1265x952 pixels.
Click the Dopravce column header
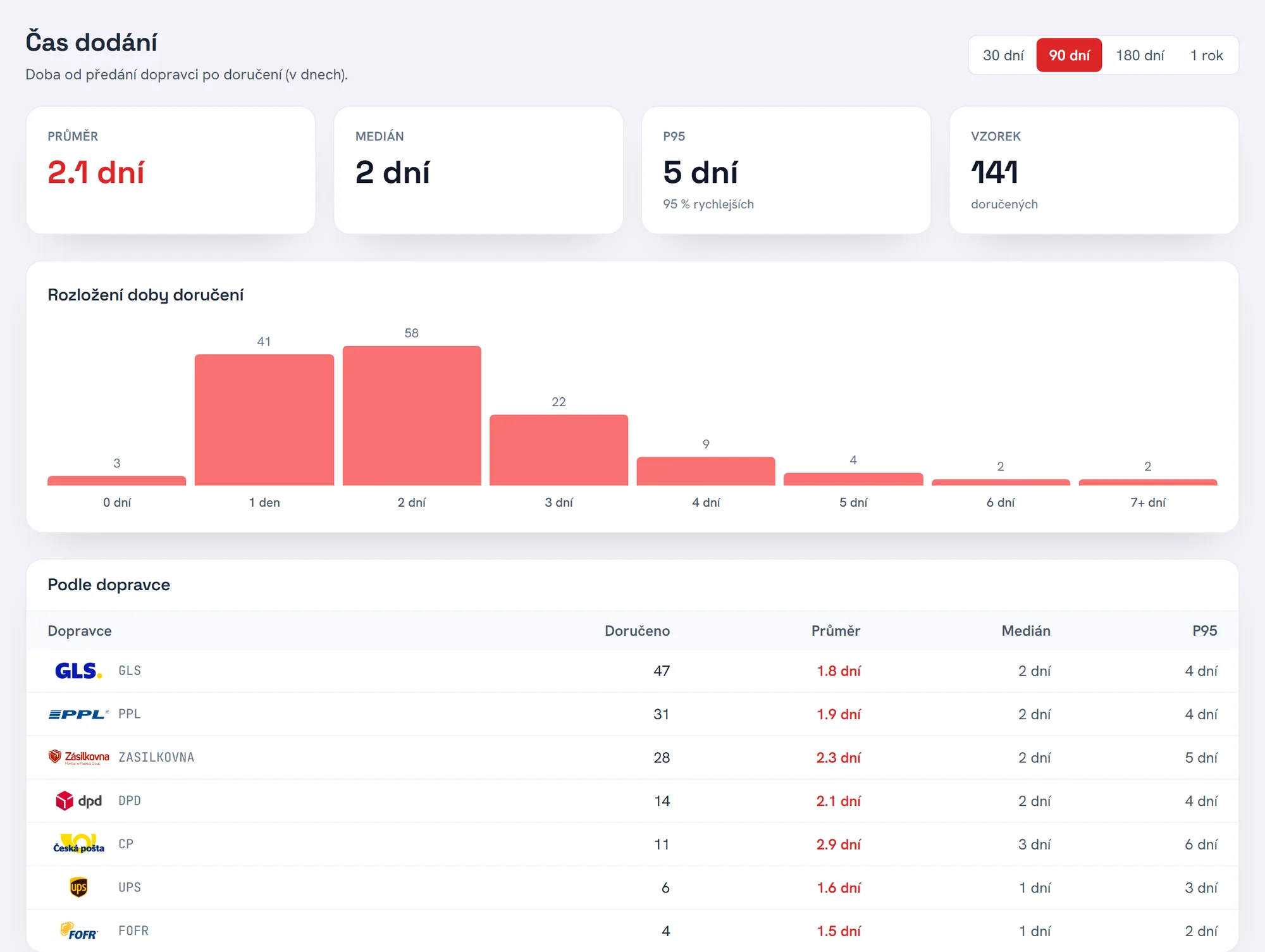[x=80, y=631]
